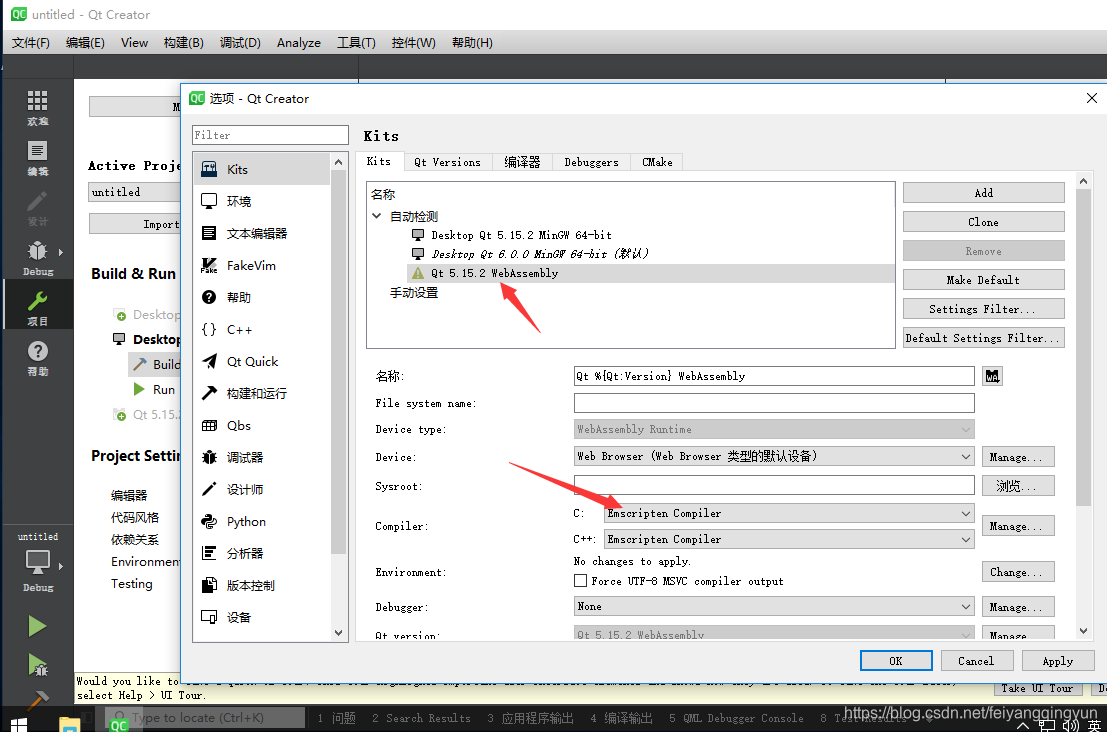The height and width of the screenshot is (732, 1107).
Task: Collapse the auto-detected kits tree group
Action: point(377,216)
